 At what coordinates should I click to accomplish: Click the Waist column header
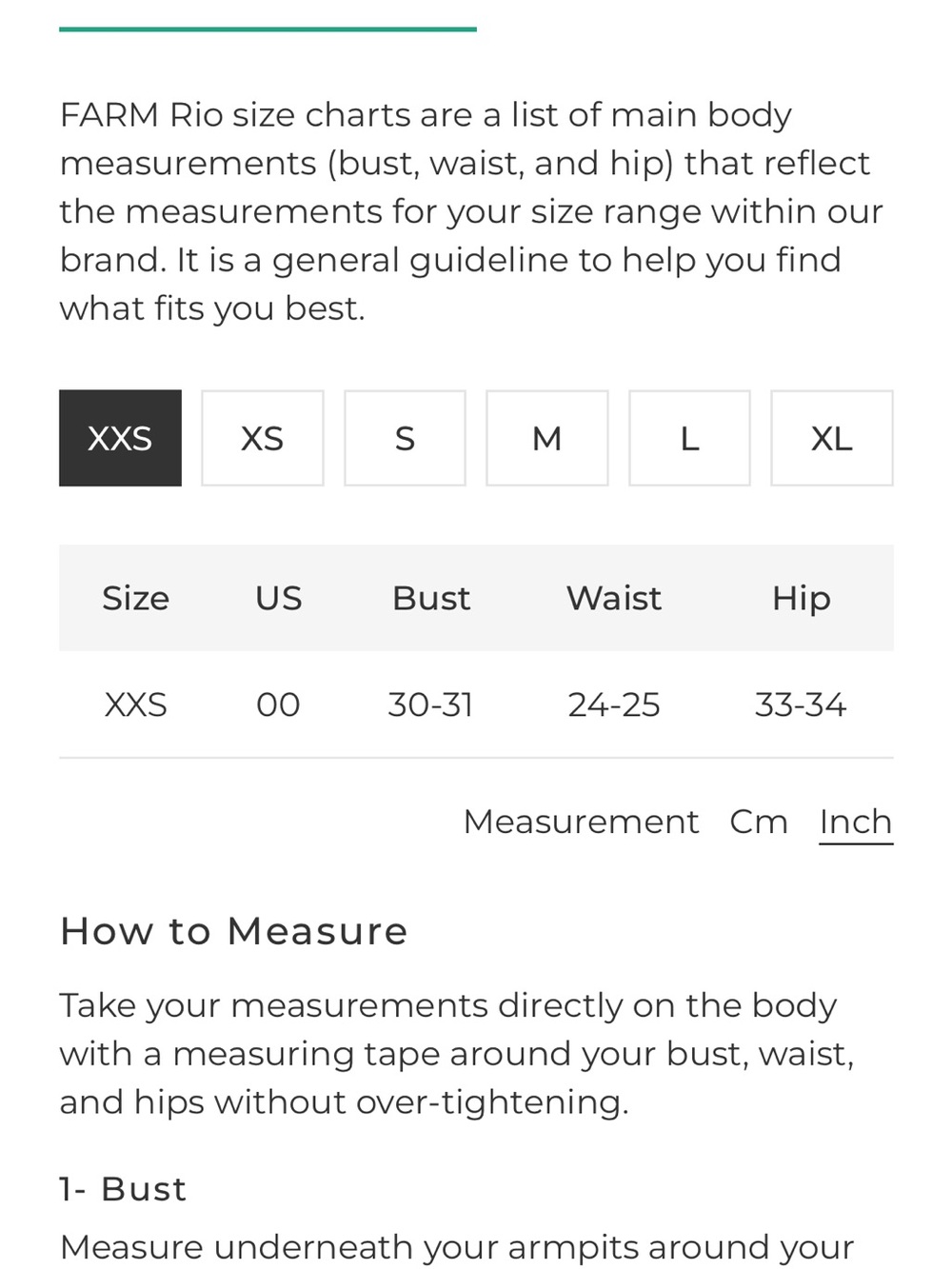[x=614, y=598]
